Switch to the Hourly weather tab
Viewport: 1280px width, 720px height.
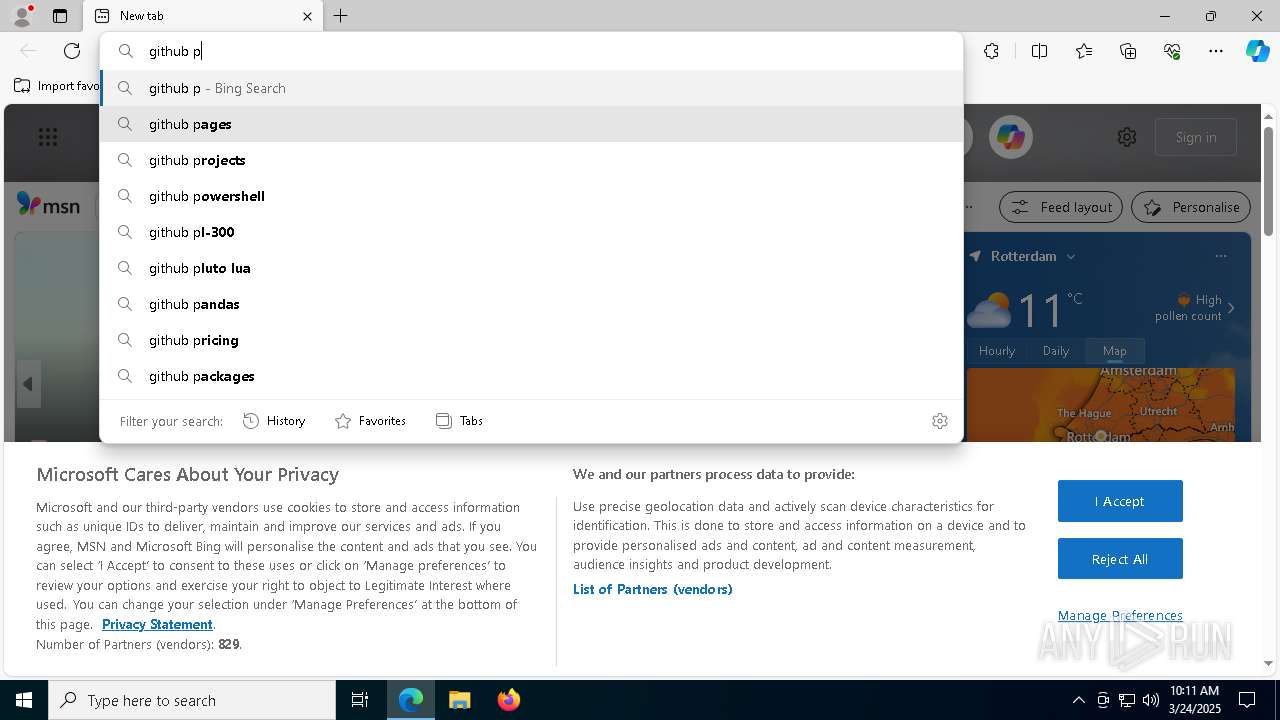997,351
